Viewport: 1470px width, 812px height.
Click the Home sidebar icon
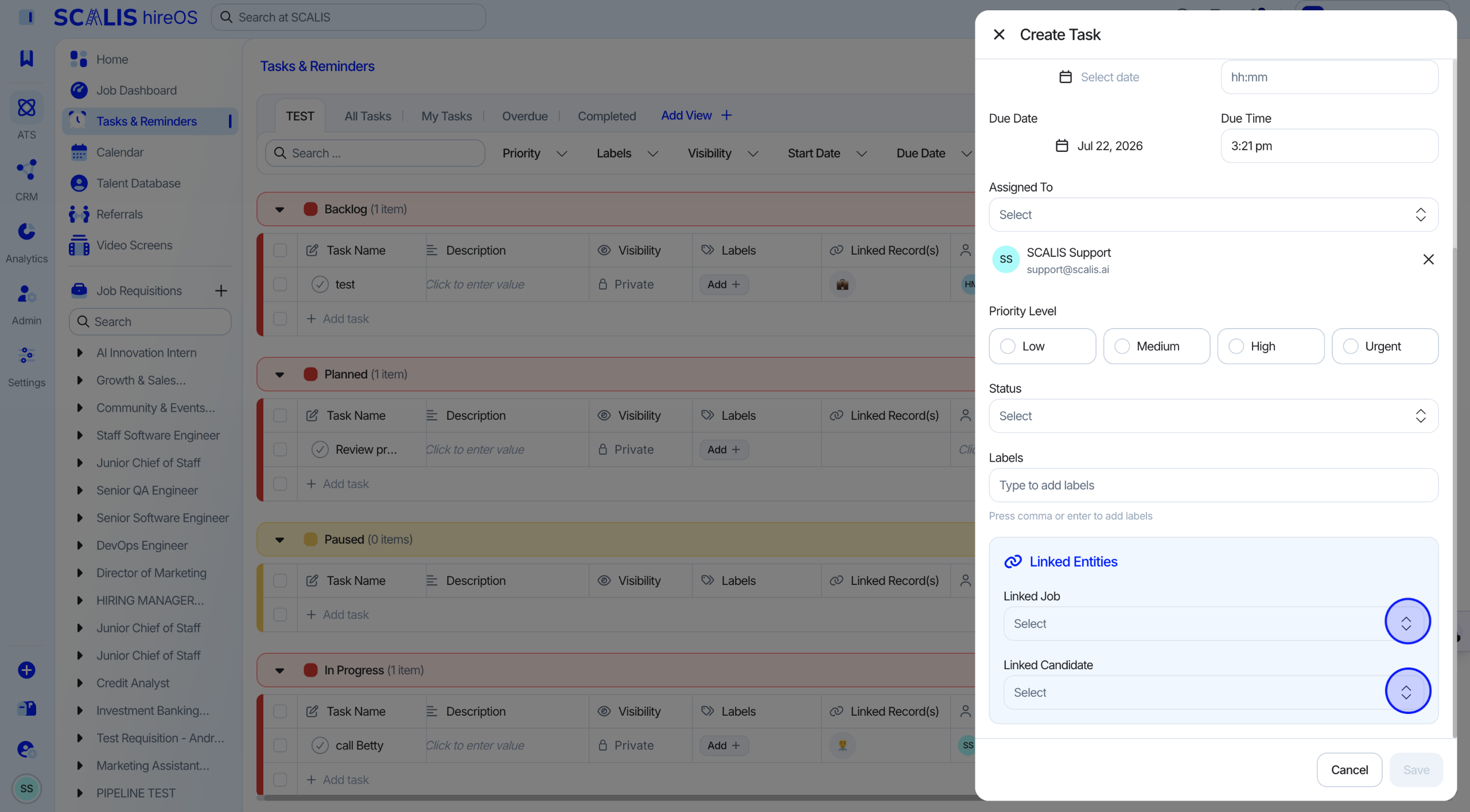(79, 59)
